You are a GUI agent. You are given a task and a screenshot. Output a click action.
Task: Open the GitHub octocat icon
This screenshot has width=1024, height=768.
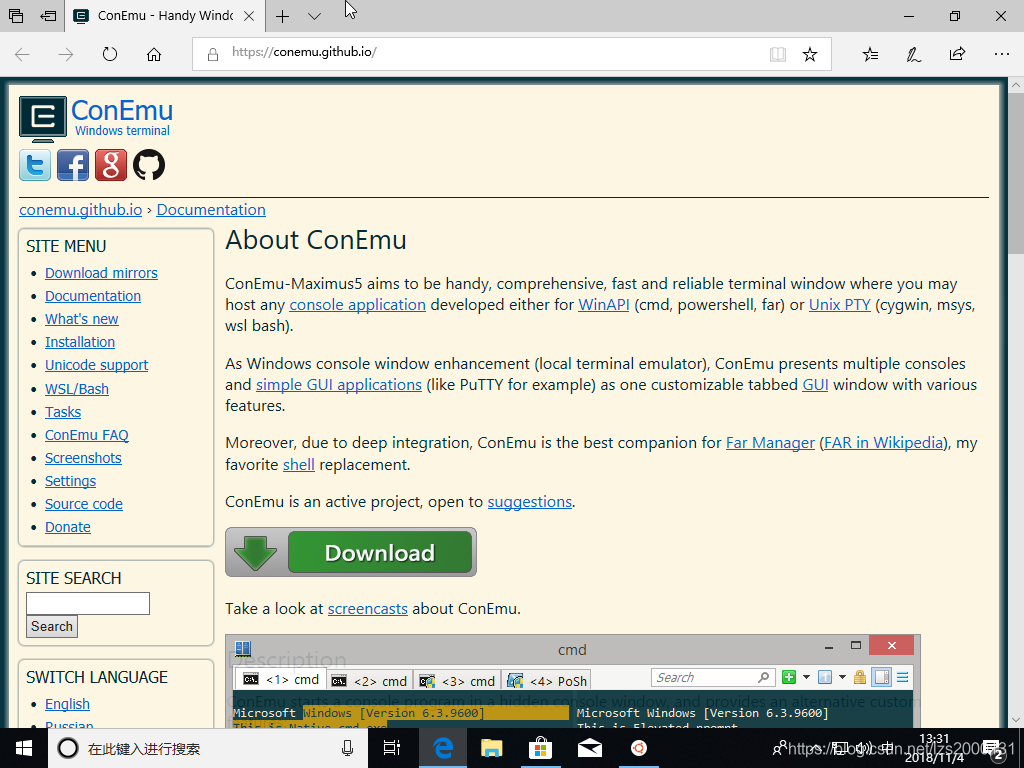149,165
